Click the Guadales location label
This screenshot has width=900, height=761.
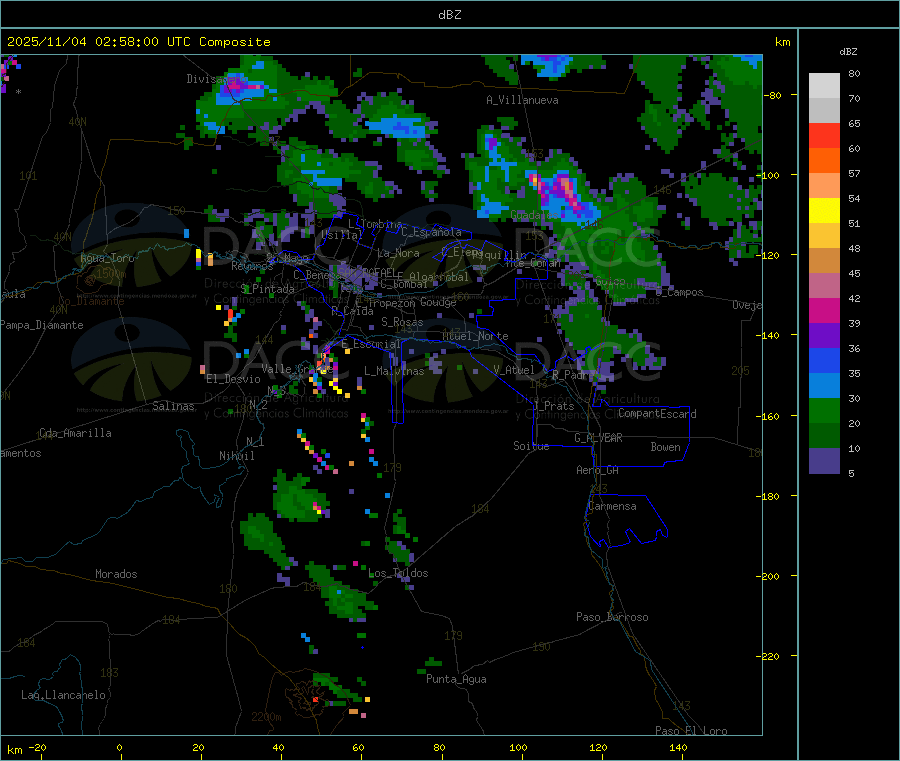(x=534, y=215)
